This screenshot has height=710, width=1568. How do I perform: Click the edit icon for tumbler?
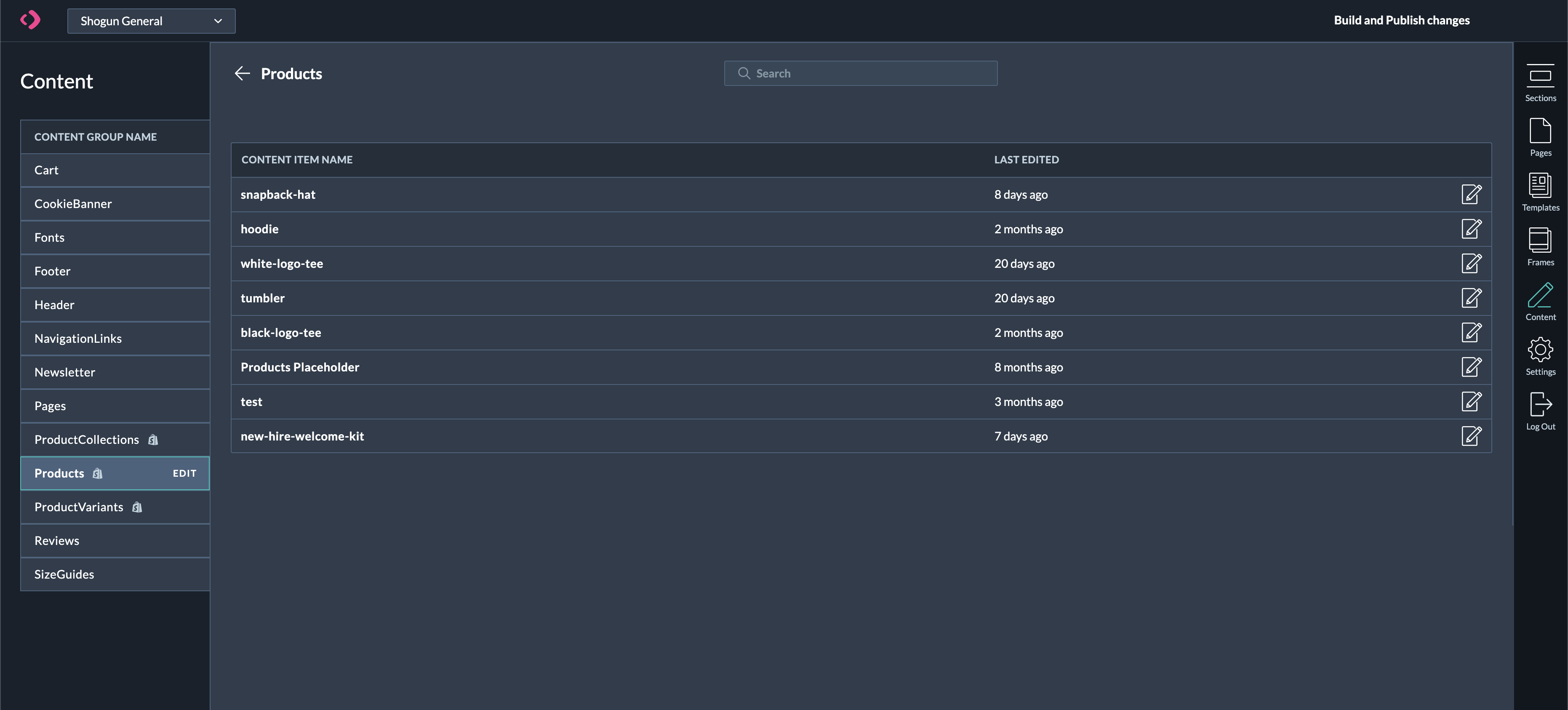pos(1471,298)
